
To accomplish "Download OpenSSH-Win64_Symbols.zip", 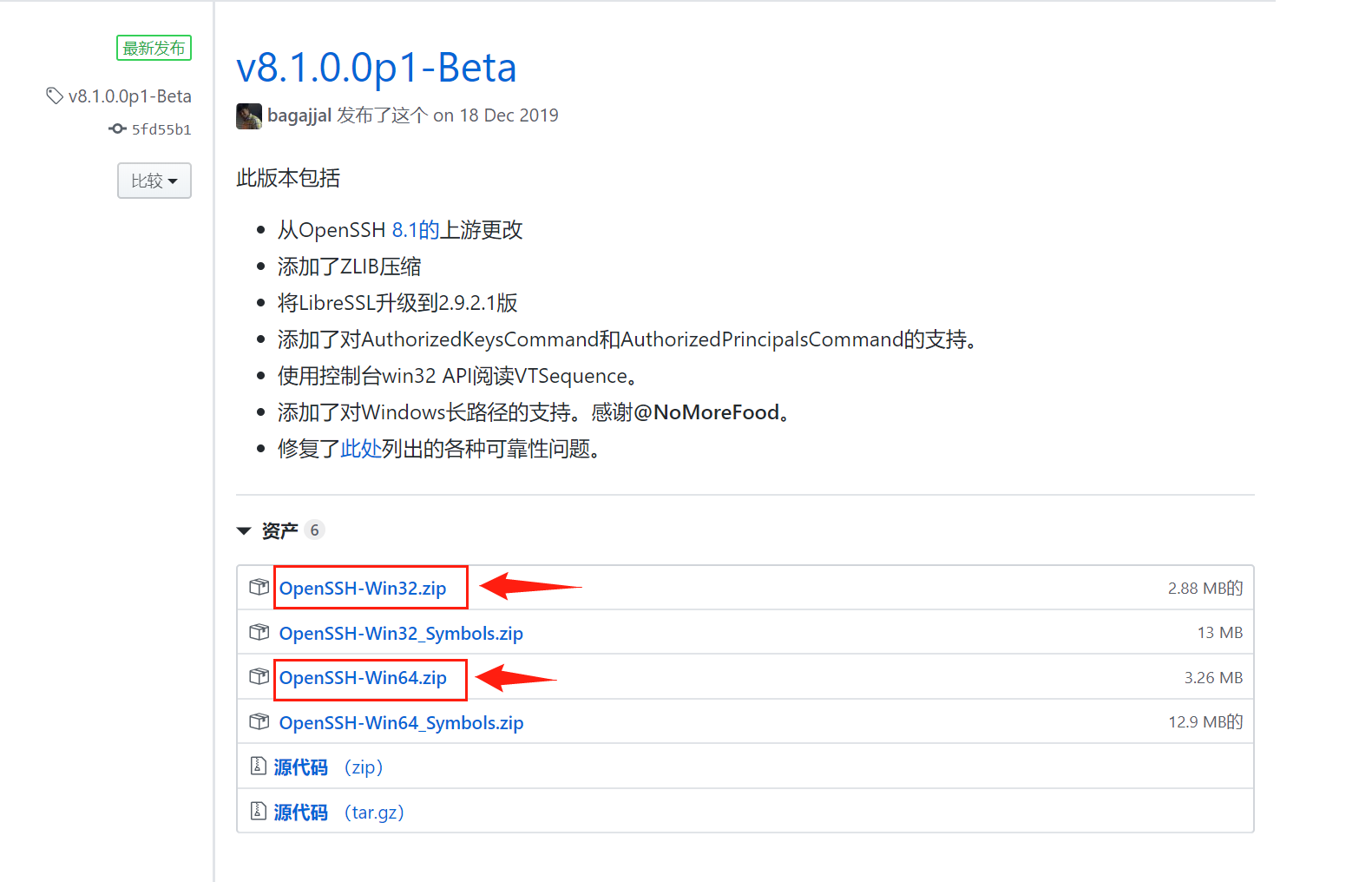I will pyautogui.click(x=401, y=722).
